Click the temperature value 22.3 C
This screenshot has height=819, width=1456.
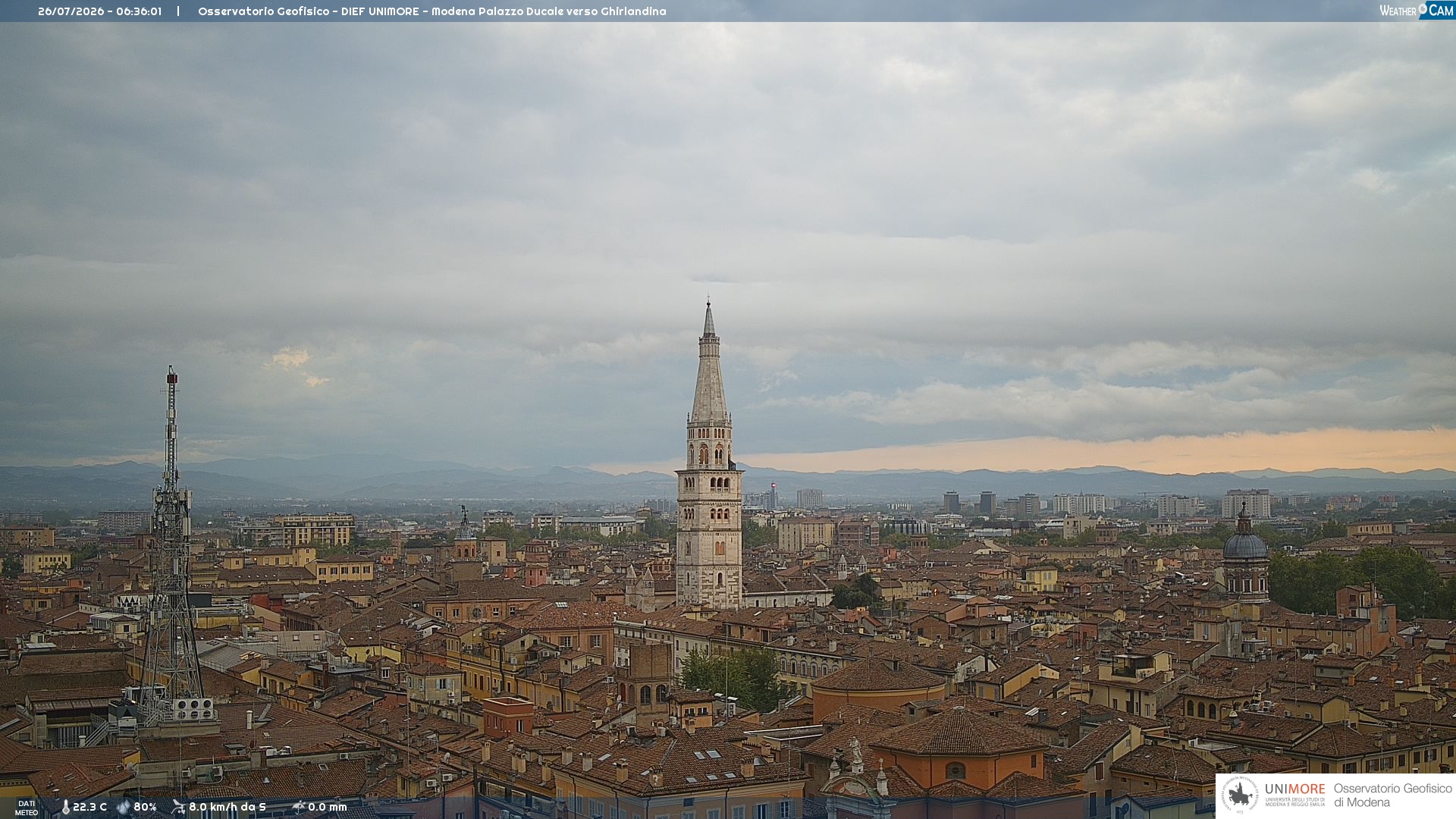(90, 807)
